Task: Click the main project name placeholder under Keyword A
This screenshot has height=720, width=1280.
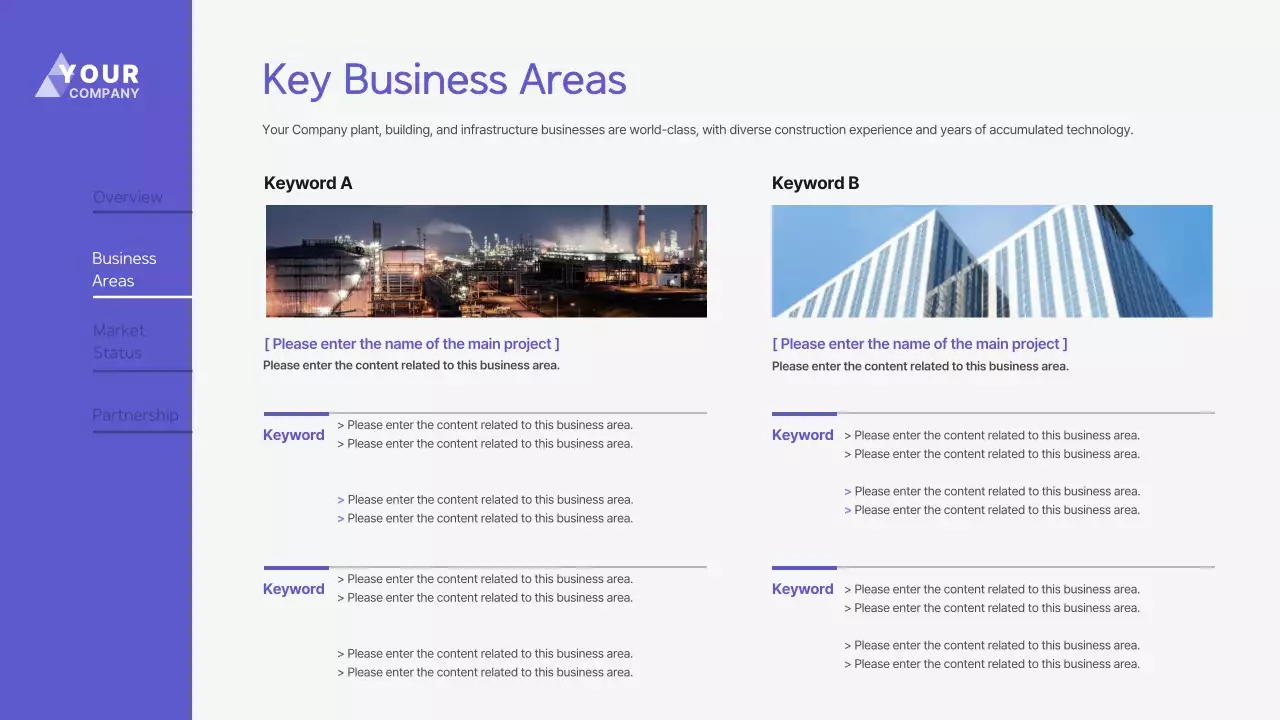Action: pyautogui.click(x=411, y=343)
